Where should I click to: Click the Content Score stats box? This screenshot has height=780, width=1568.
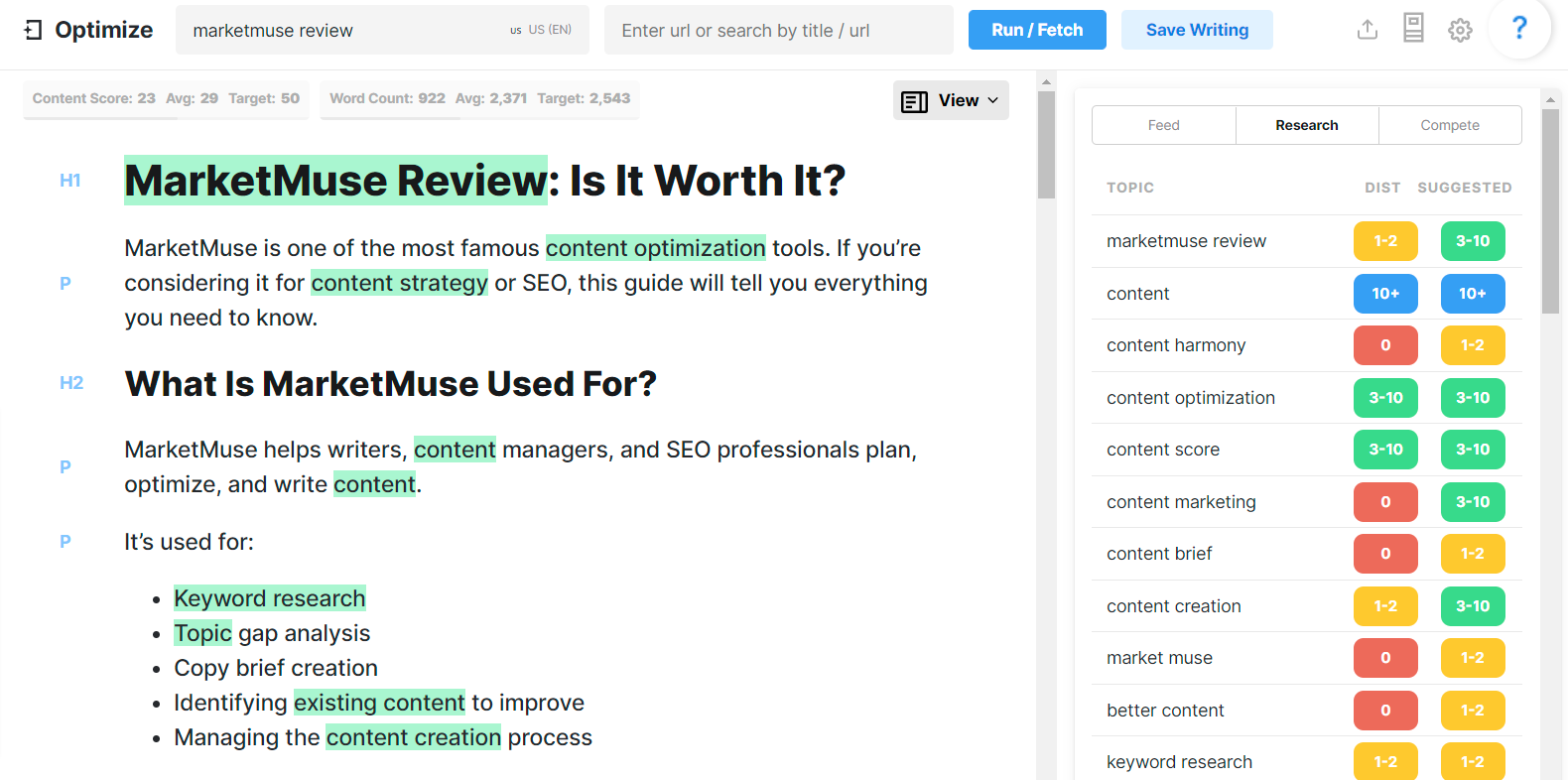(x=166, y=99)
